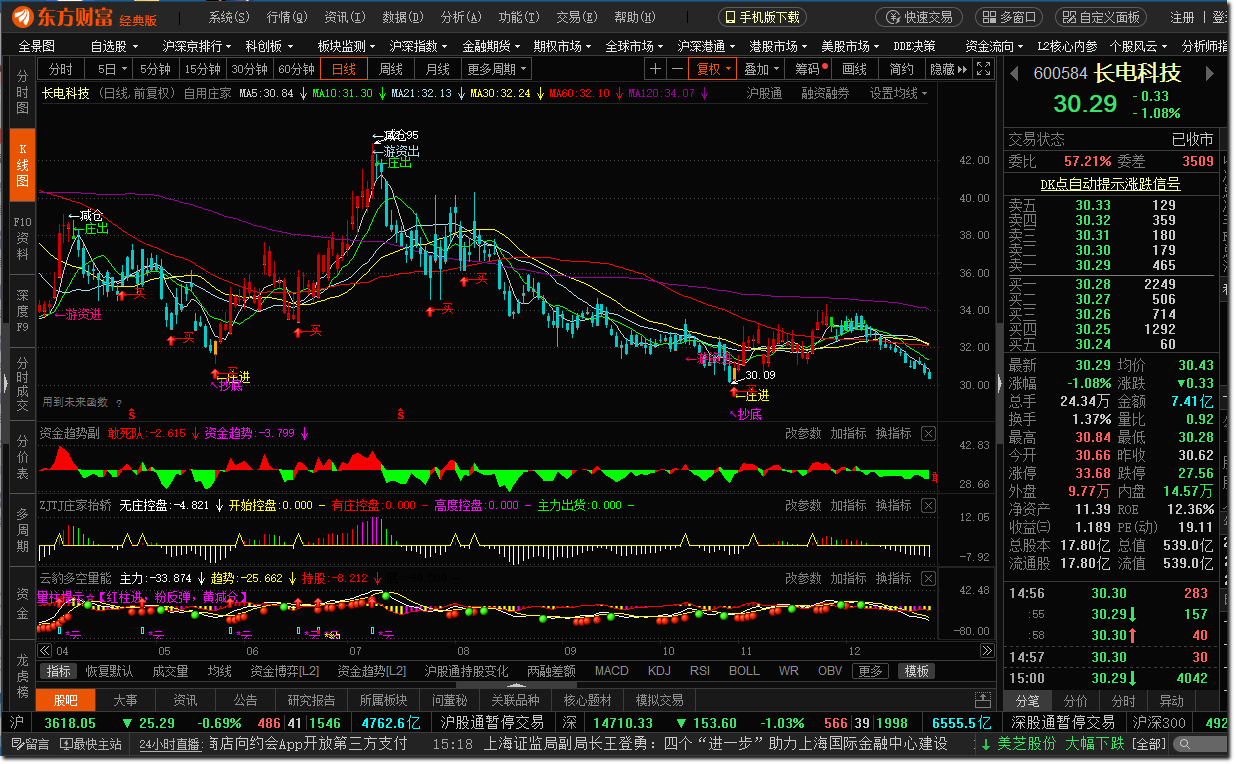Toggle the 模板 button in indicator bar
Screen dimensions: 1236x764
[x=916, y=671]
